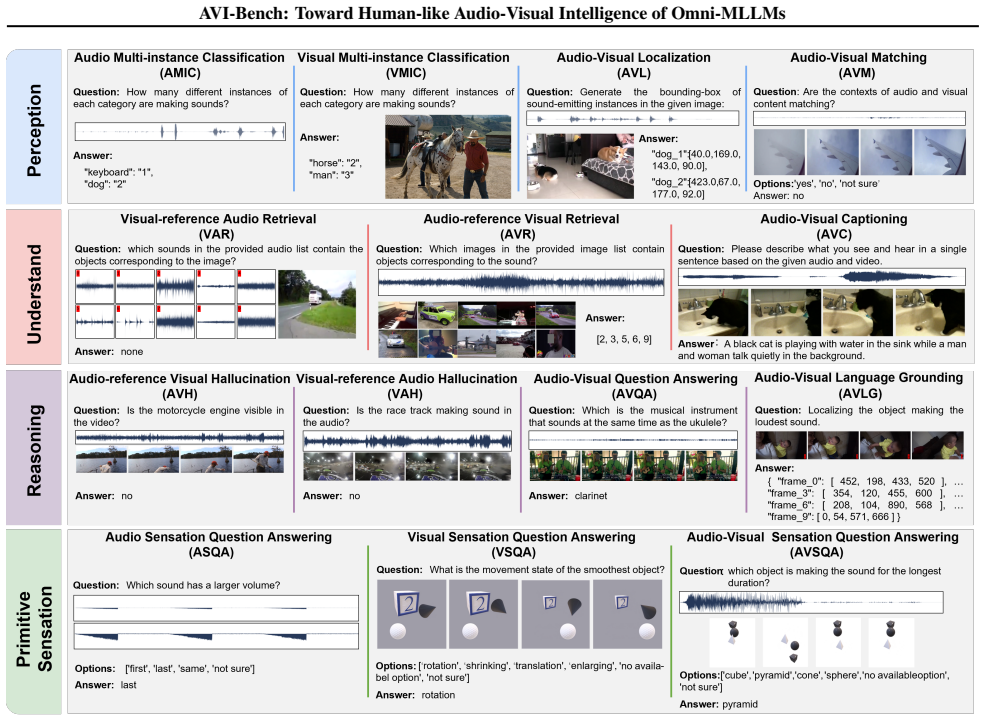Click the first boat frame in AVH
This screenshot has height=721, width=985.
pyautogui.click(x=101, y=459)
